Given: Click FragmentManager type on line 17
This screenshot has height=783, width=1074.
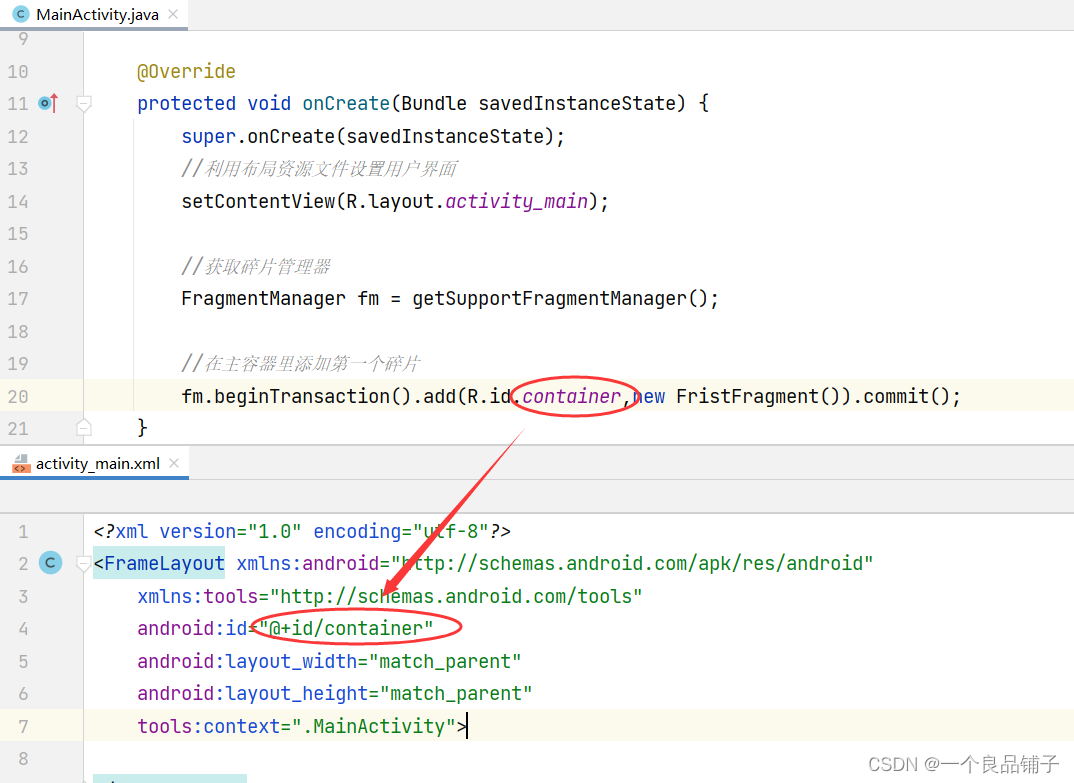Looking at the screenshot, I should click(x=264, y=299).
